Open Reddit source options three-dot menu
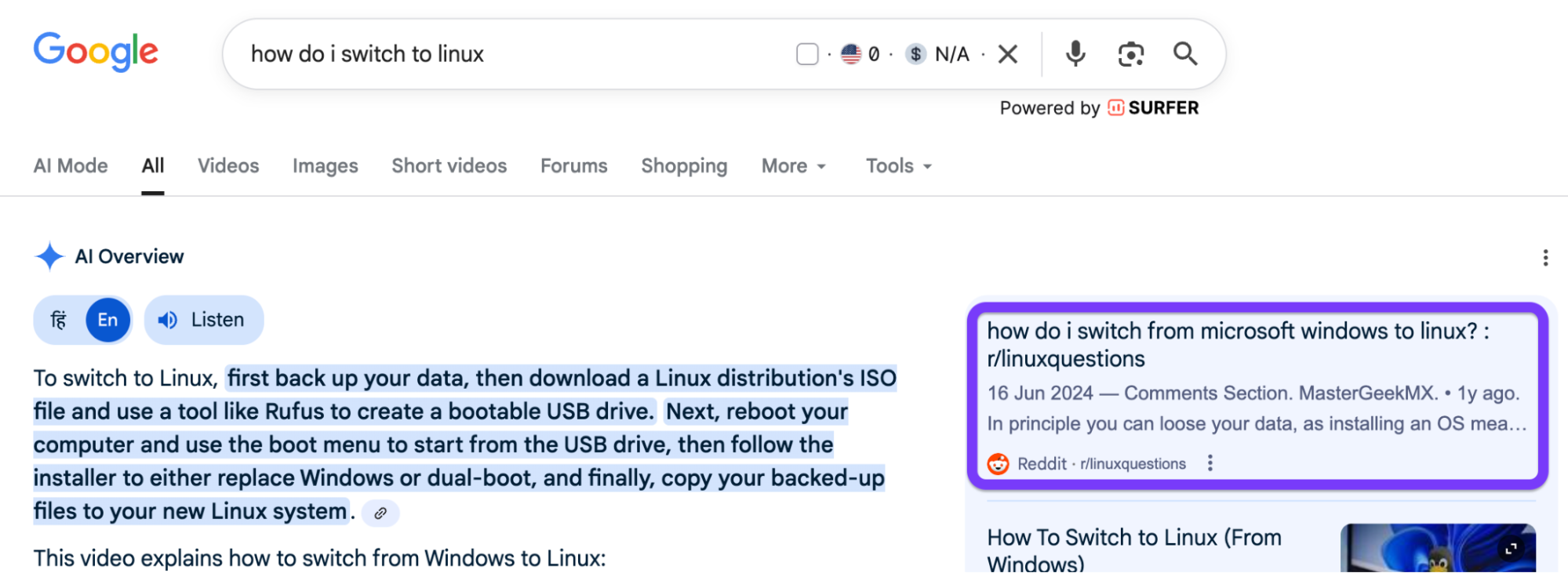Screen dimensions: 1568x573 1210,463
